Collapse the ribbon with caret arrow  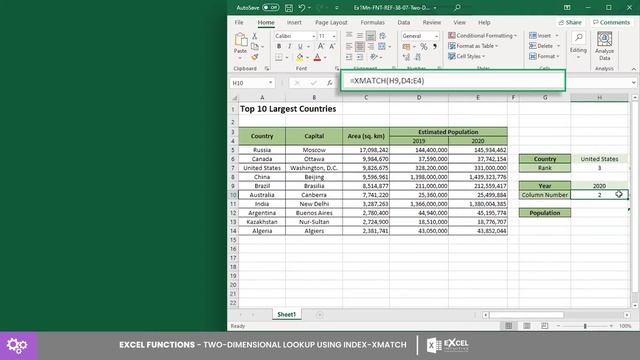[633, 69]
